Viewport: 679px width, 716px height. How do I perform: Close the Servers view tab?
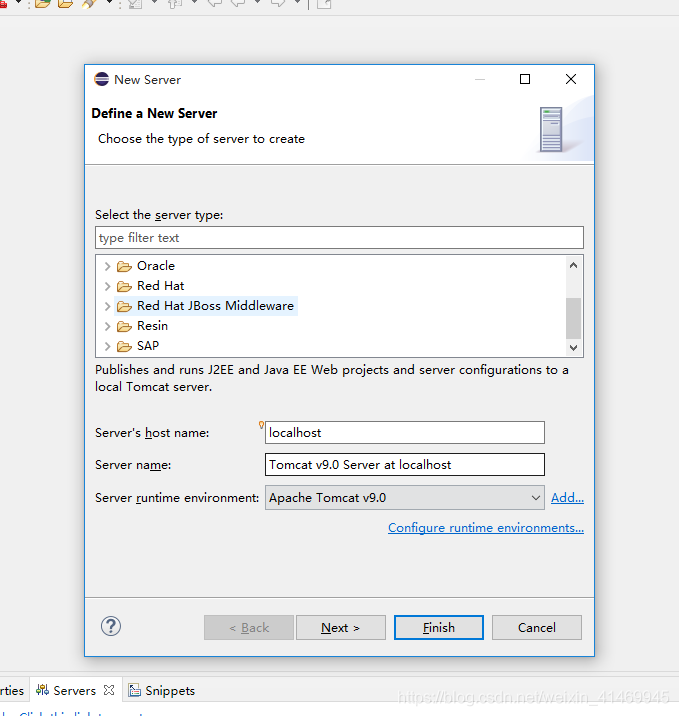click(109, 690)
